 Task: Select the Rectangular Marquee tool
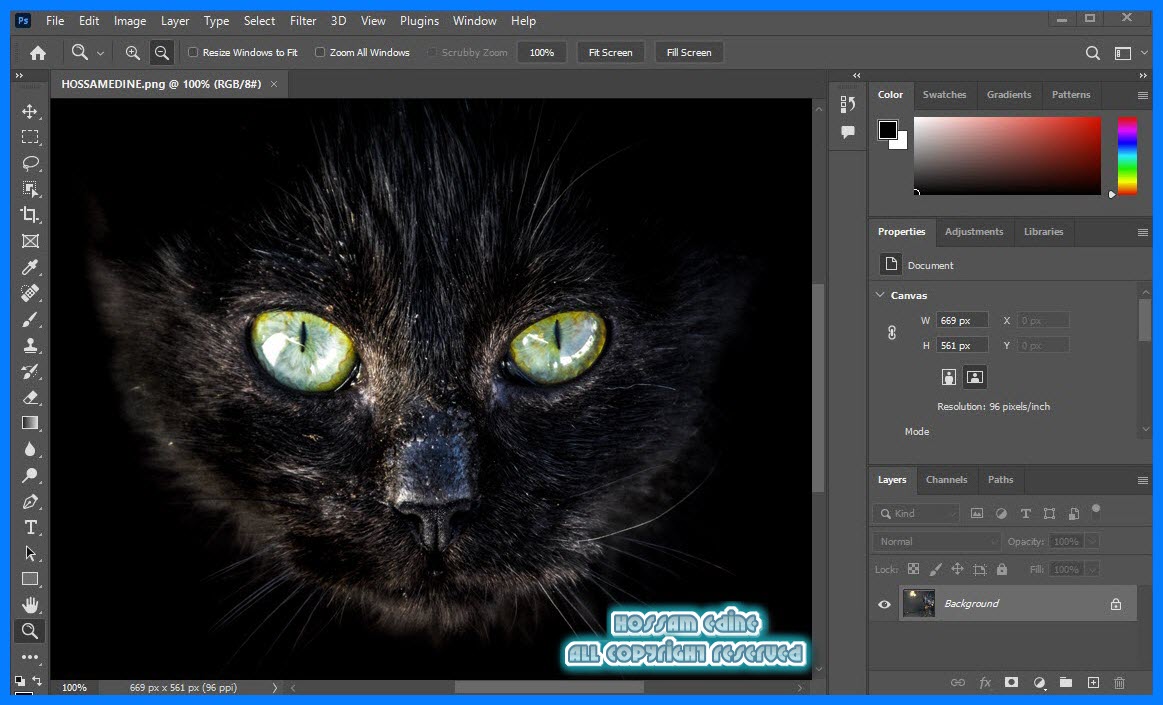click(x=30, y=137)
